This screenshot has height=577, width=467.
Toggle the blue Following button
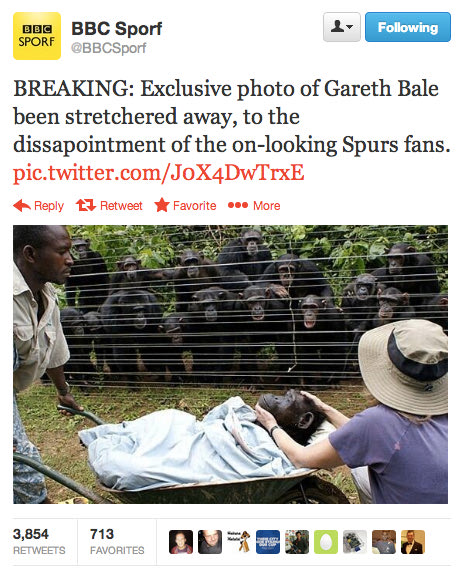[408, 27]
